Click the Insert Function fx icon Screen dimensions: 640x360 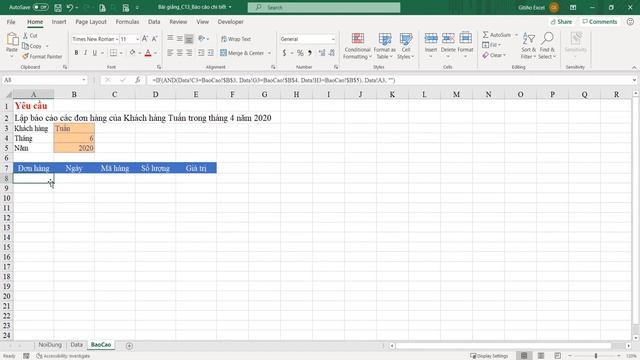coord(138,80)
